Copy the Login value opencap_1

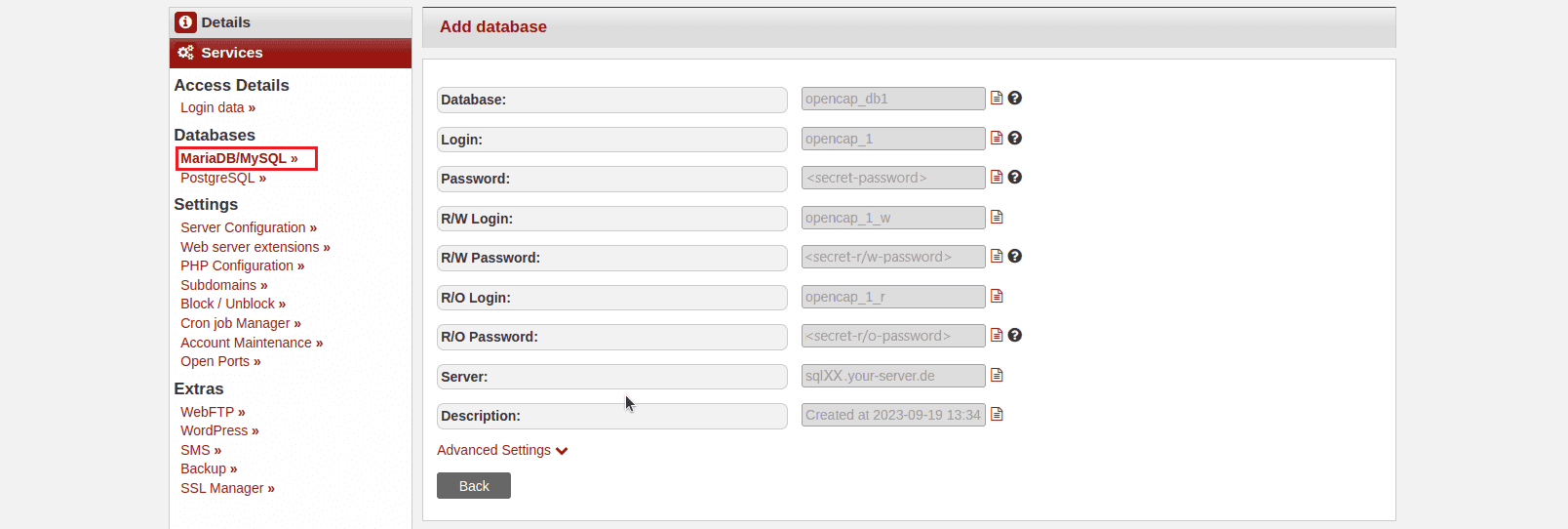click(x=997, y=138)
